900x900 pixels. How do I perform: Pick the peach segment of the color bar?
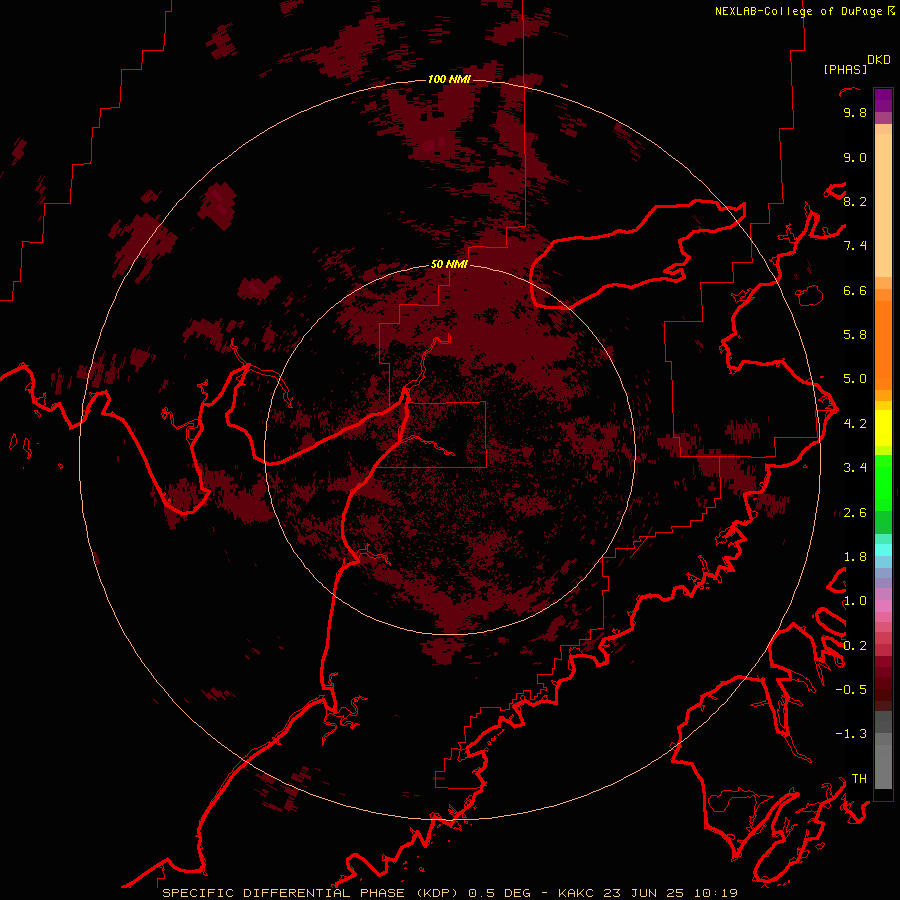[x=883, y=204]
